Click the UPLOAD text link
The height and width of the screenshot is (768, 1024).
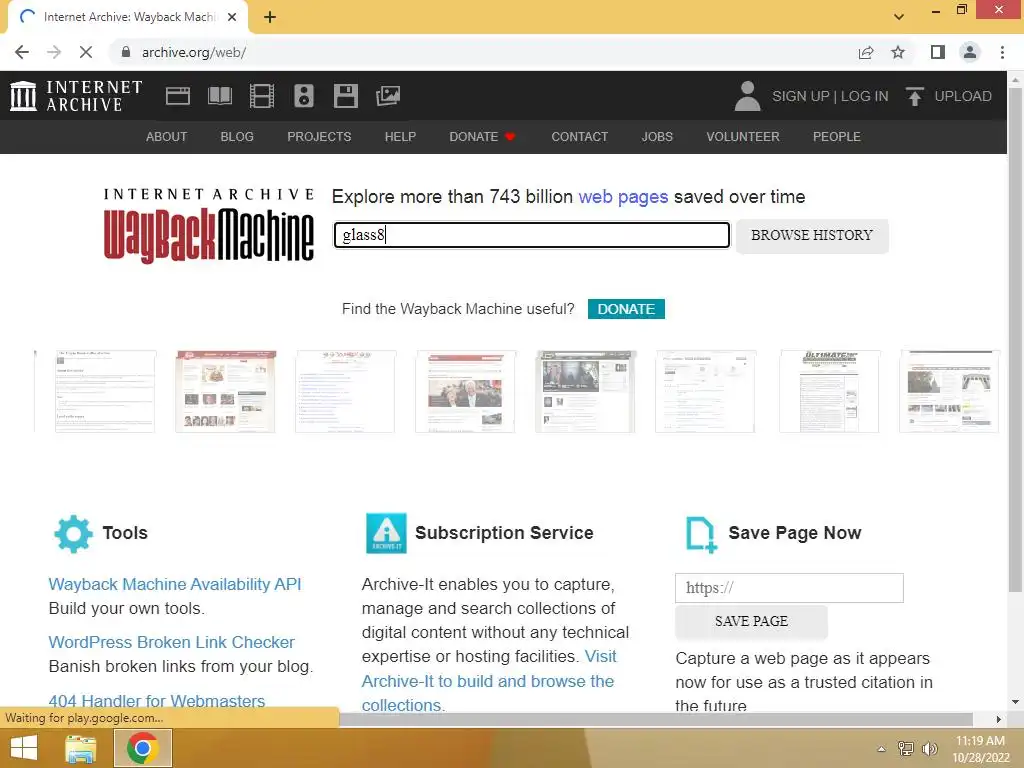pyautogui.click(x=963, y=96)
